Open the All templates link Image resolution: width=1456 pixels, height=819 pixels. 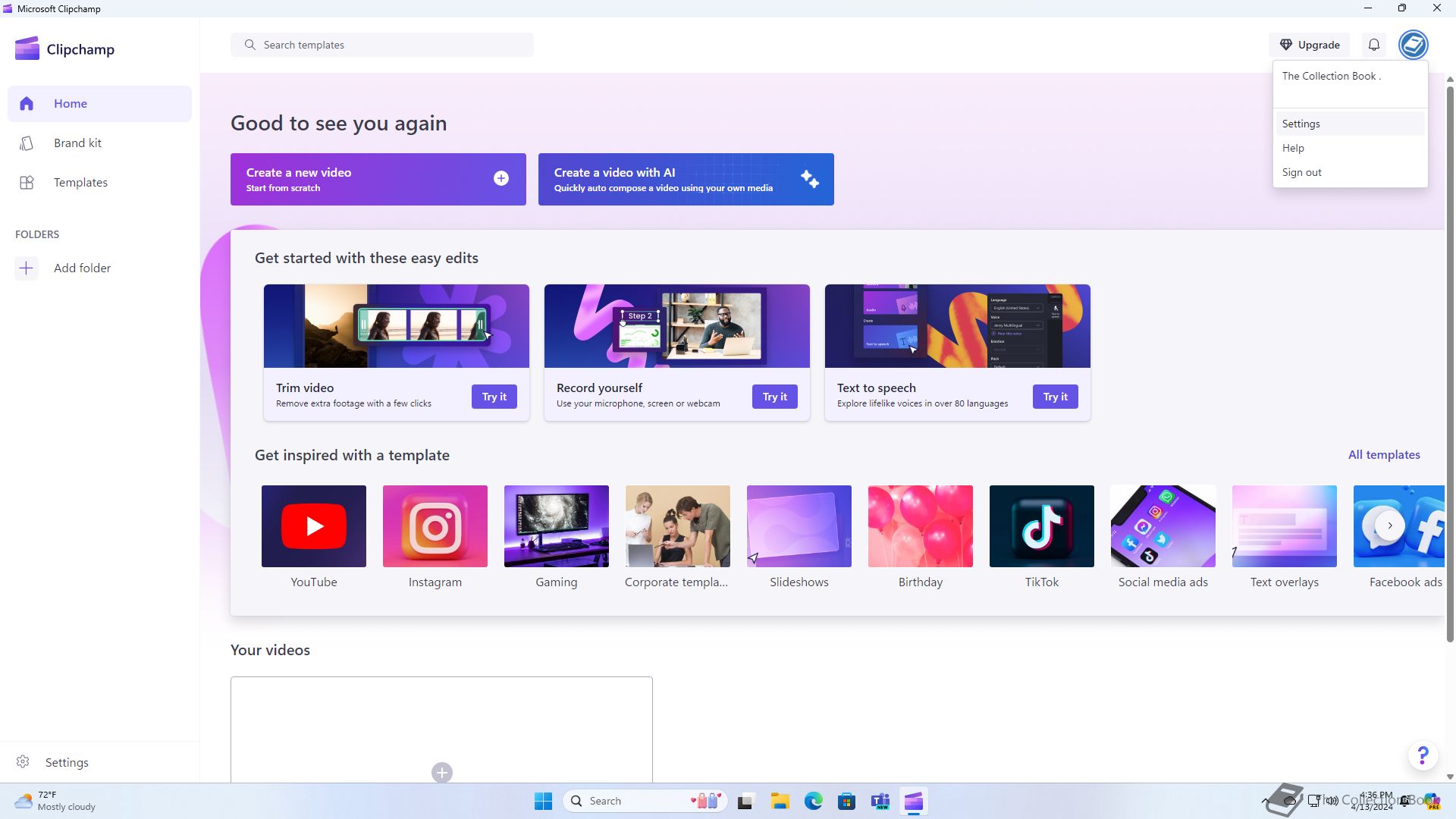click(1384, 455)
